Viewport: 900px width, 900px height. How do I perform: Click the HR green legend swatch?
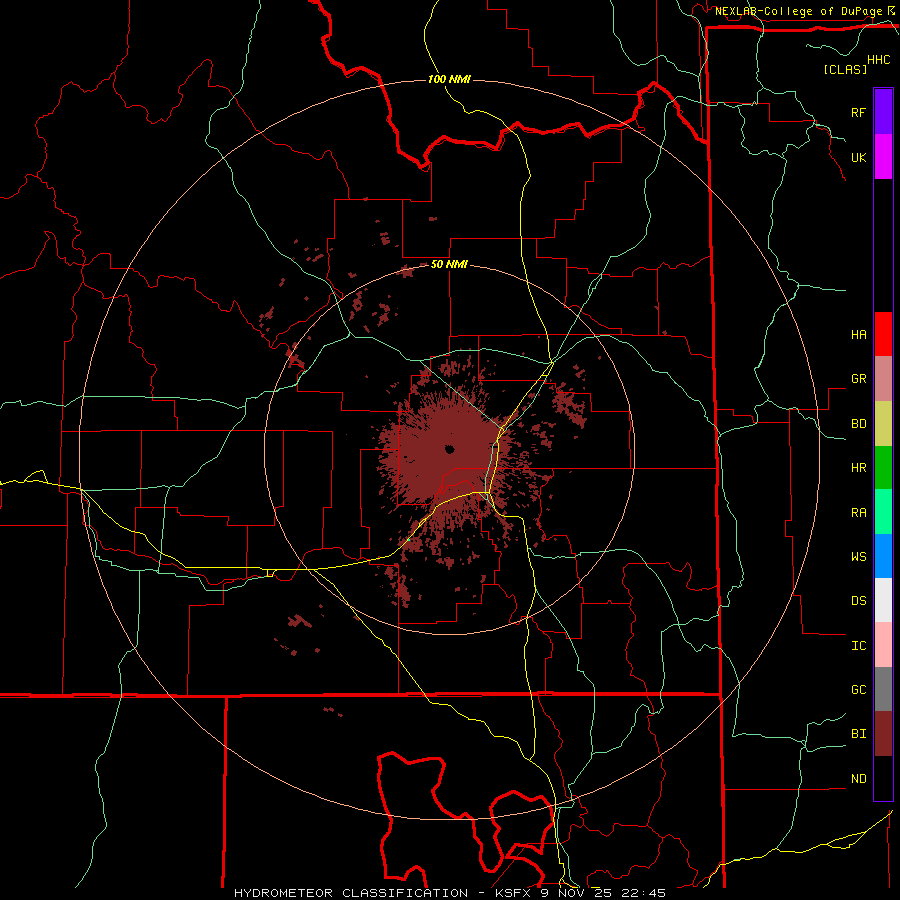coord(883,467)
